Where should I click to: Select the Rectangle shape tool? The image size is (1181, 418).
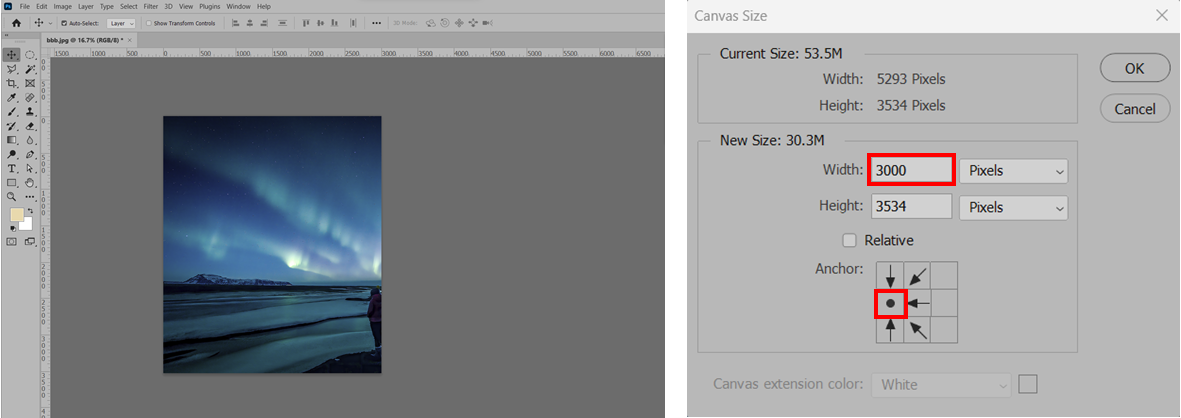click(x=11, y=182)
